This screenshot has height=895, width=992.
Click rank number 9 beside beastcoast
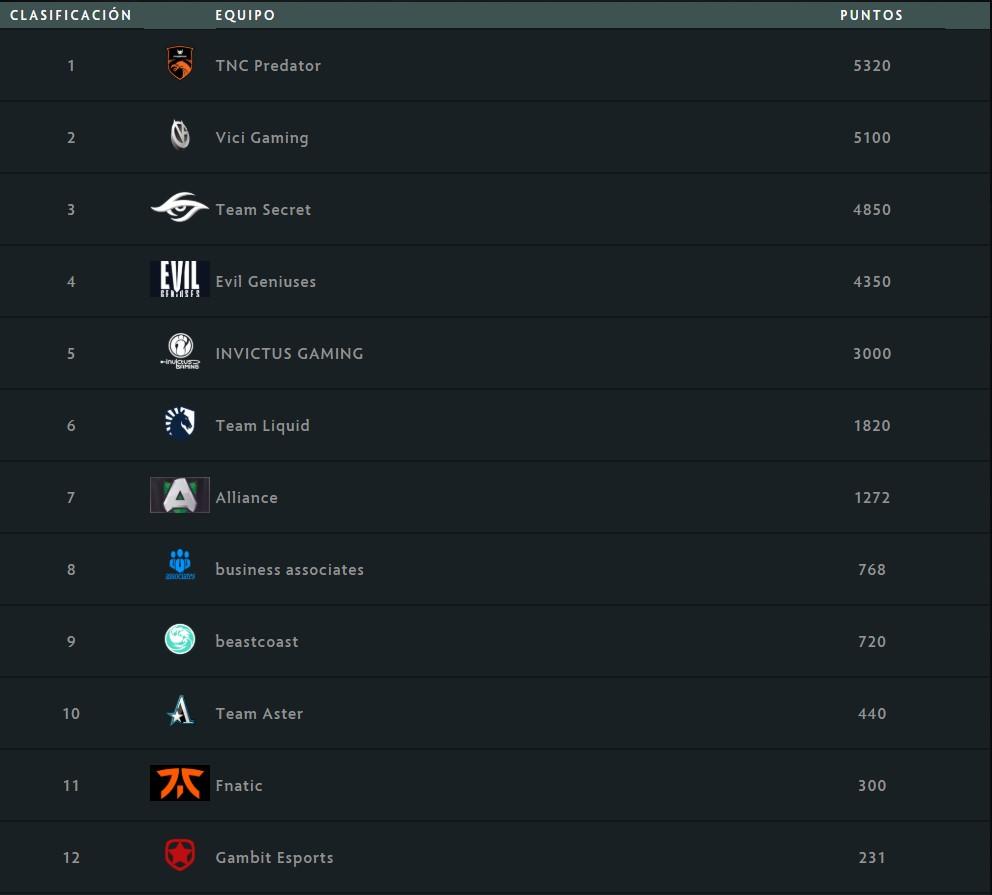[71, 641]
